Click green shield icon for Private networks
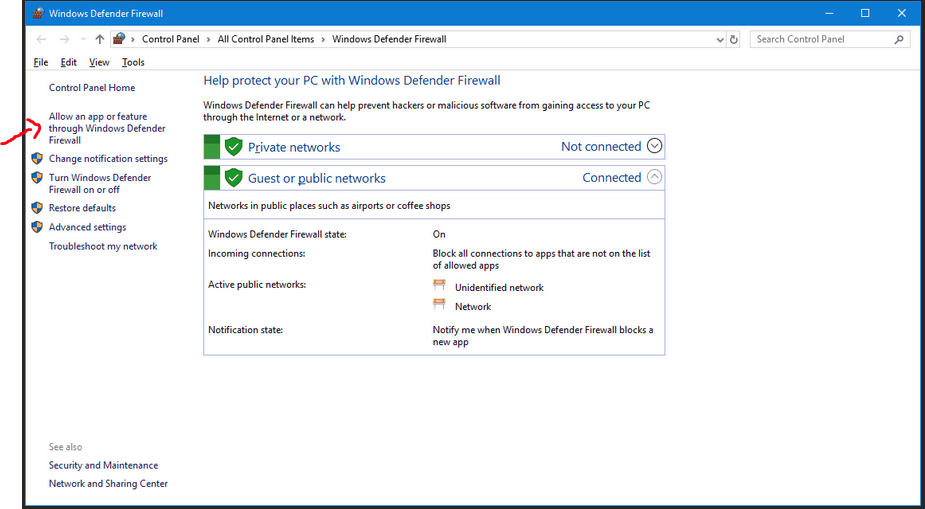The height and width of the screenshot is (509, 925). (234, 147)
